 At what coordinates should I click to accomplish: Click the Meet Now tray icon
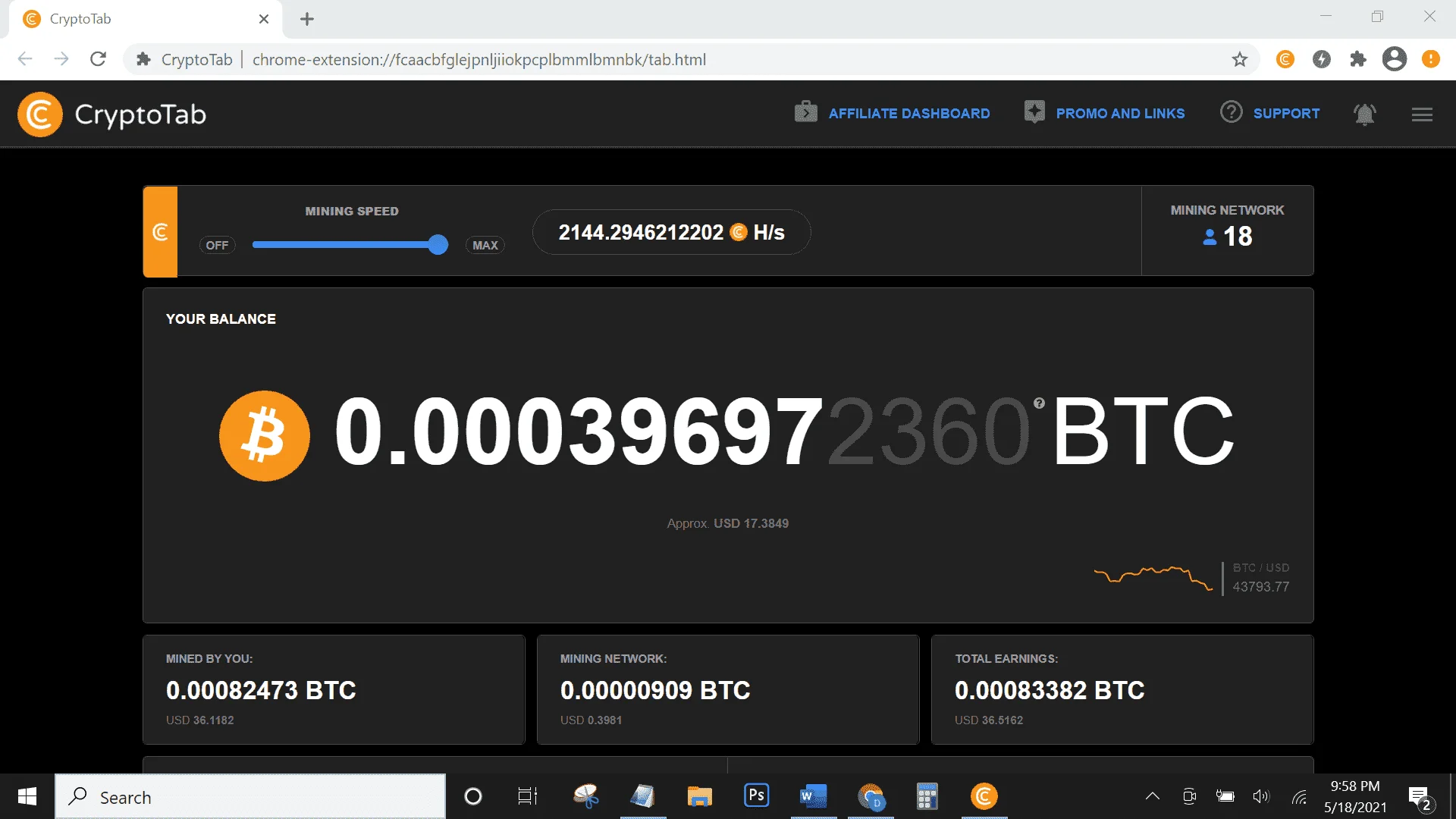(1189, 796)
